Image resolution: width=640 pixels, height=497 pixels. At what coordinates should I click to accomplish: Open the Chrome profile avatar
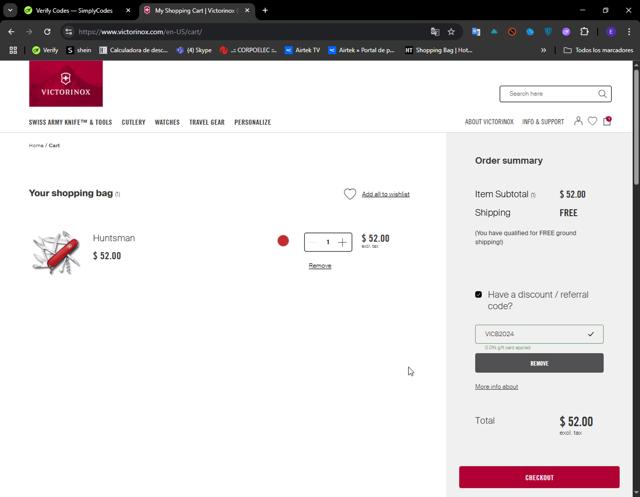(611, 32)
